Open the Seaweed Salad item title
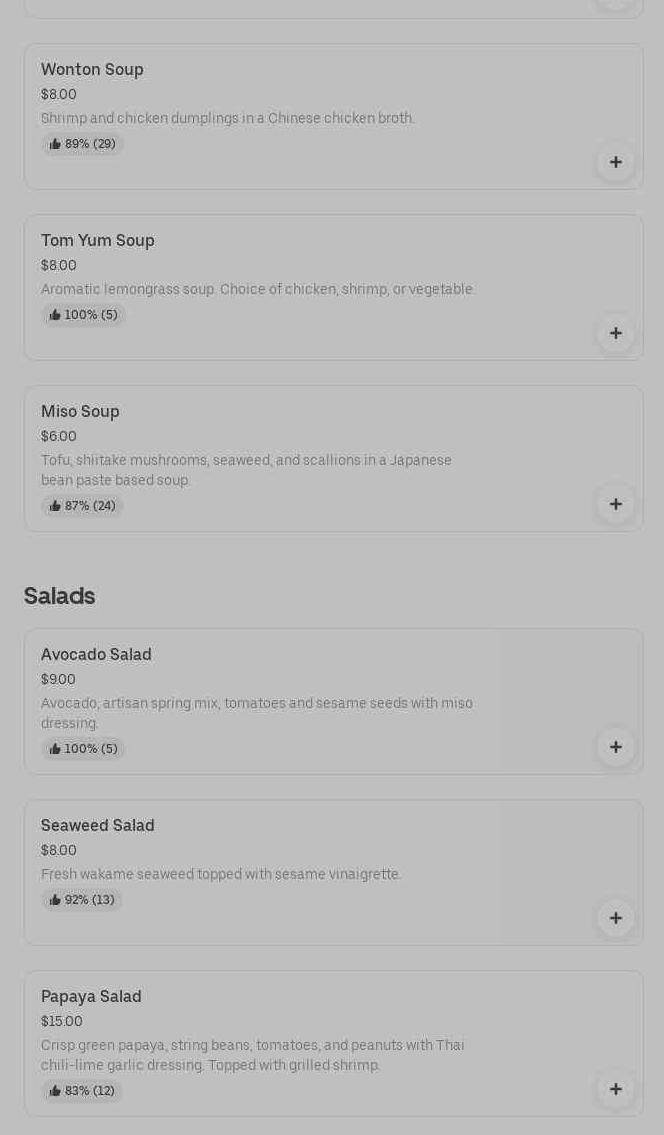Screen dimensions: 664x1135 click(98, 826)
